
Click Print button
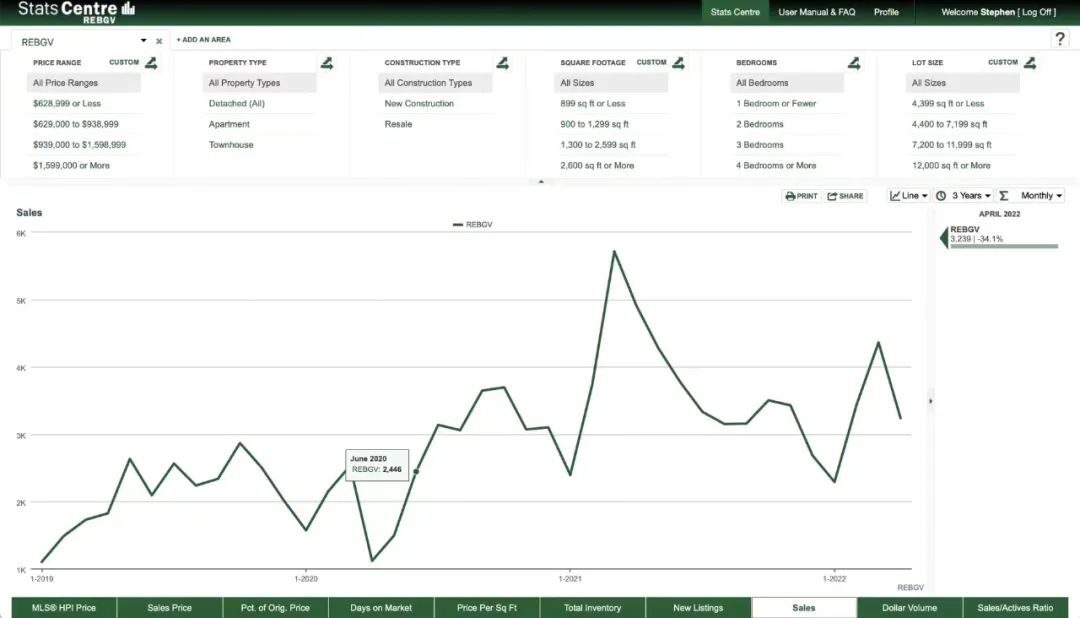802,196
